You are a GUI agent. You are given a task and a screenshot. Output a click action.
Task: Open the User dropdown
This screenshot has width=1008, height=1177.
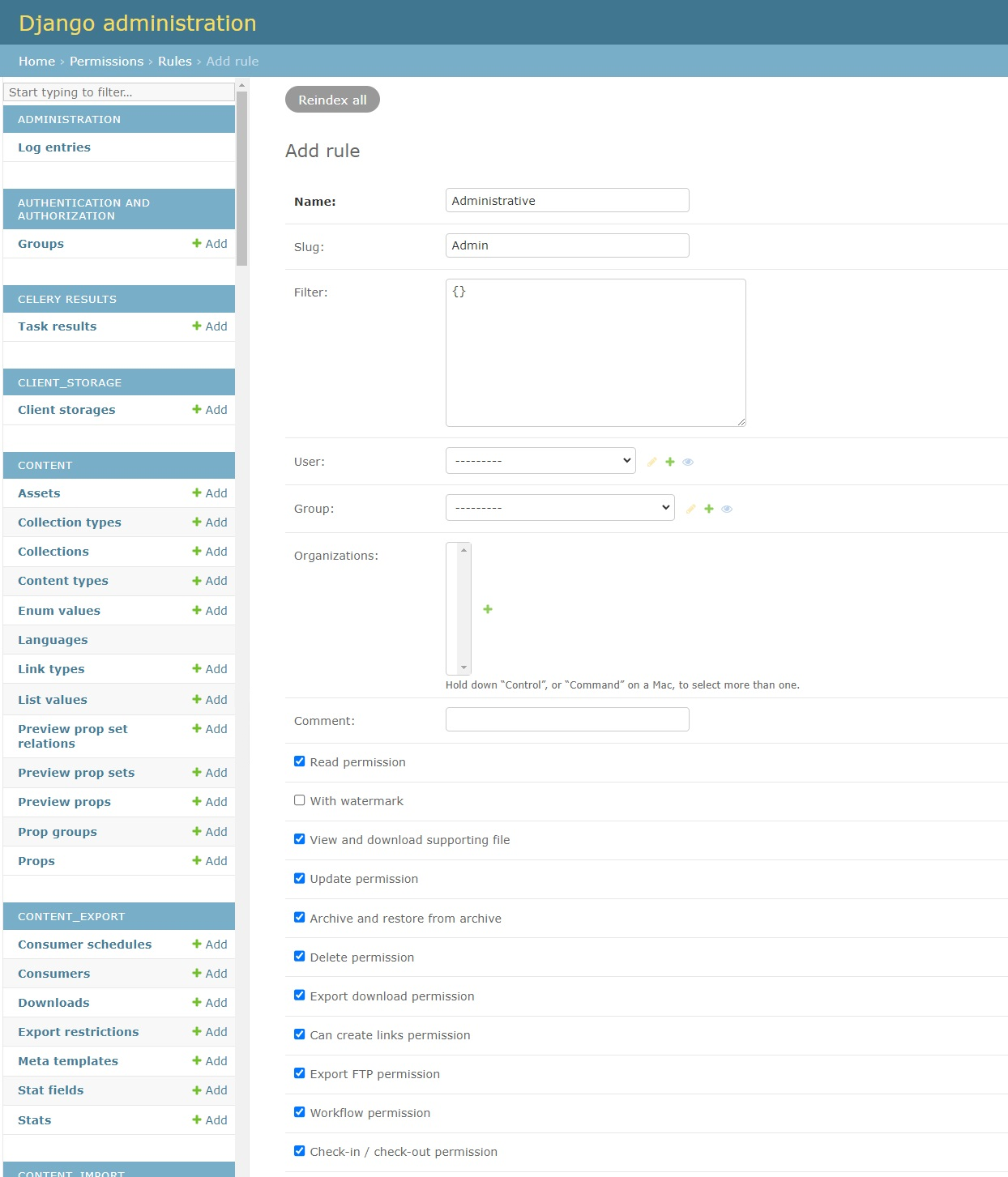coord(540,461)
